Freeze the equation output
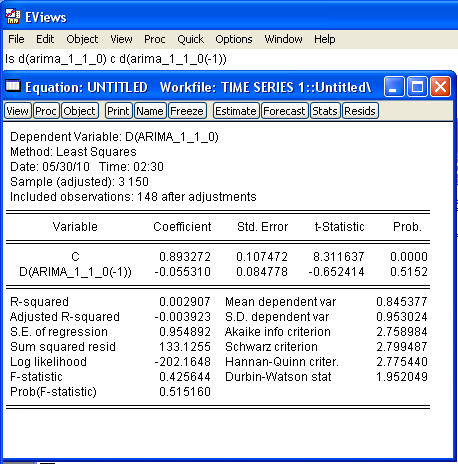 (187, 111)
